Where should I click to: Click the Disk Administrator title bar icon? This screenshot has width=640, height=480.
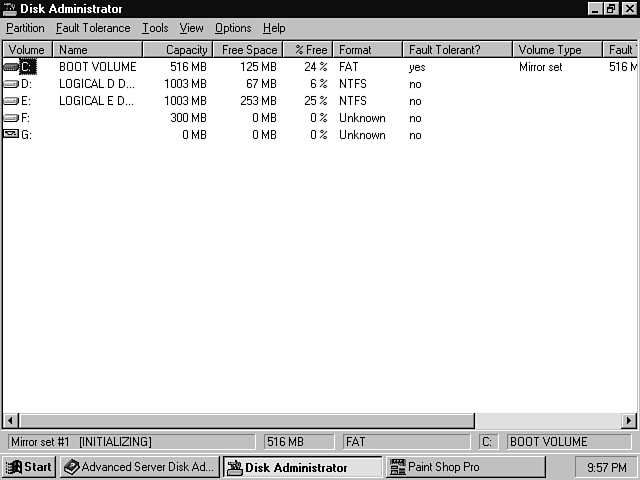(x=9, y=8)
